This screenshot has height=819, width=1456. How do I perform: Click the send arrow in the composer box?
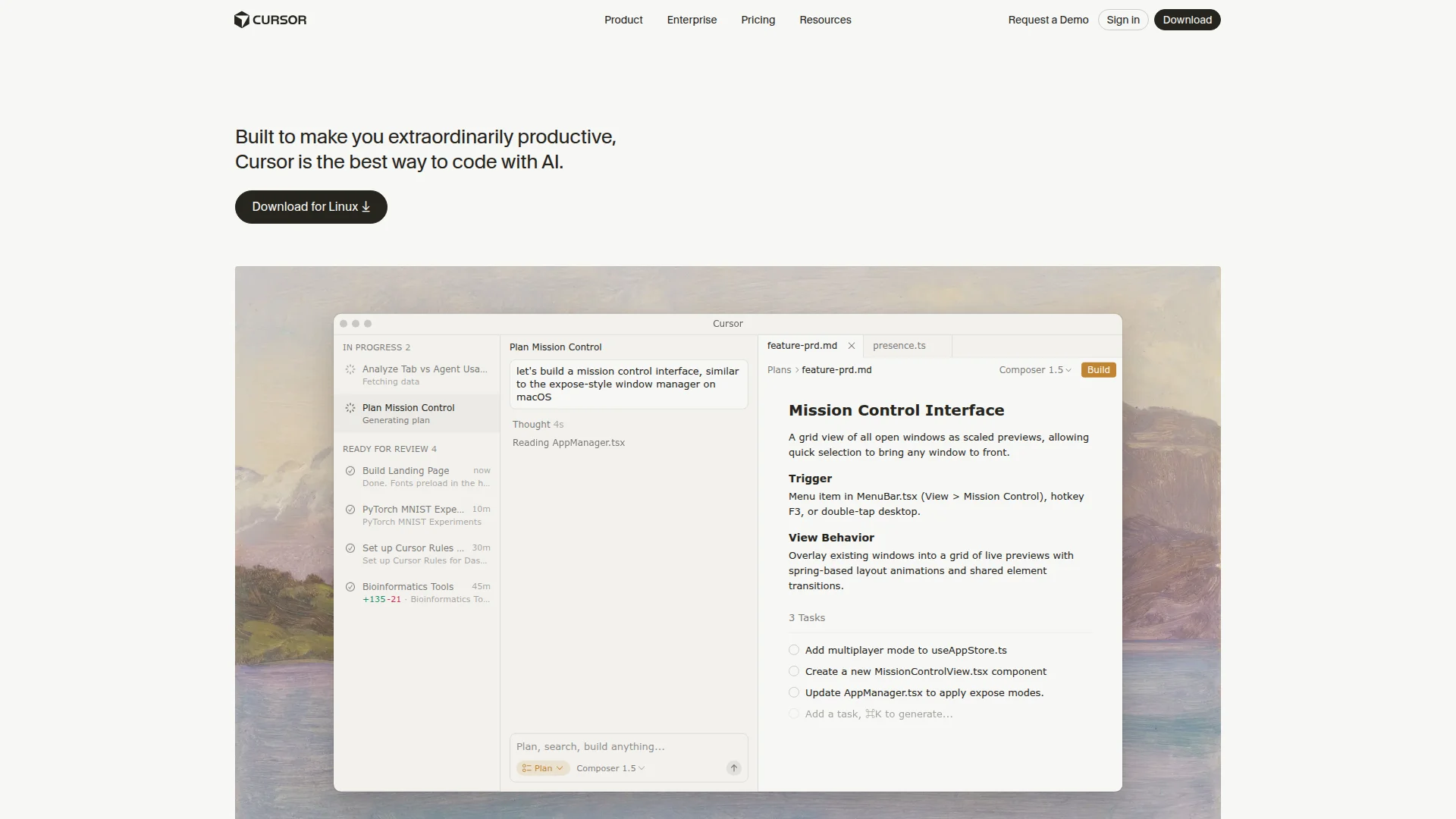733,768
